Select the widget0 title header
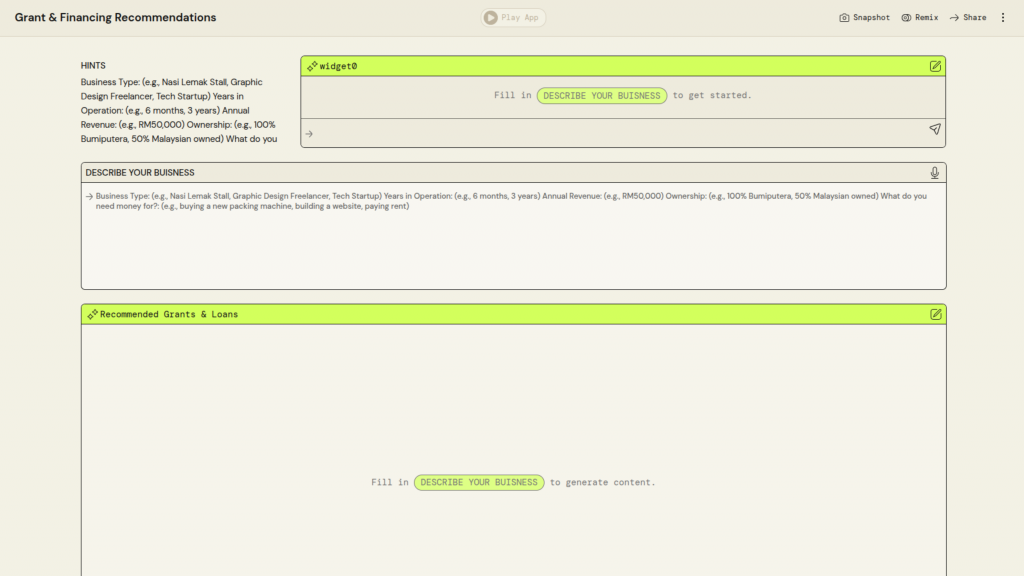Viewport: 1024px width, 576px height. (x=338, y=66)
